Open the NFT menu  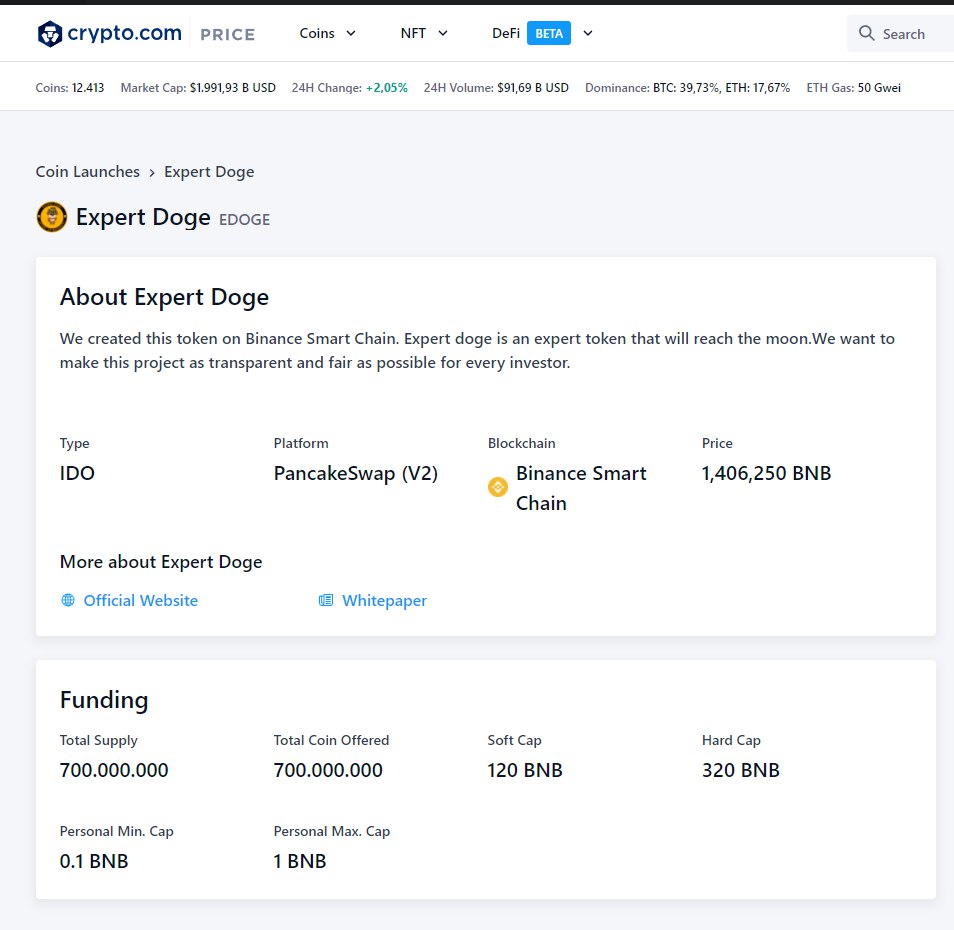coord(413,33)
